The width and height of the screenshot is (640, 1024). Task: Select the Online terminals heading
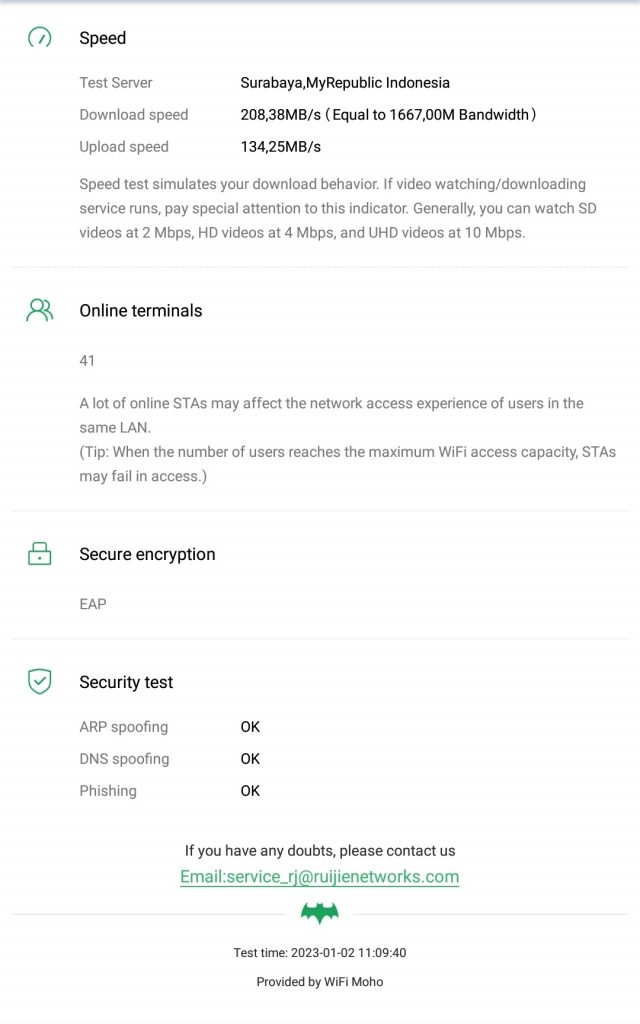(140, 310)
